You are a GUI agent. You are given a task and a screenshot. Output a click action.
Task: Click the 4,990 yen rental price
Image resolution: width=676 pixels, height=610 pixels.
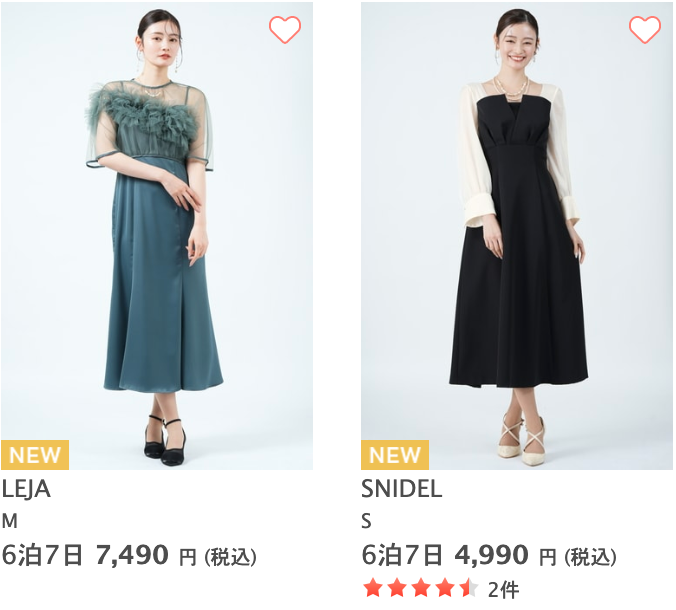tap(491, 555)
